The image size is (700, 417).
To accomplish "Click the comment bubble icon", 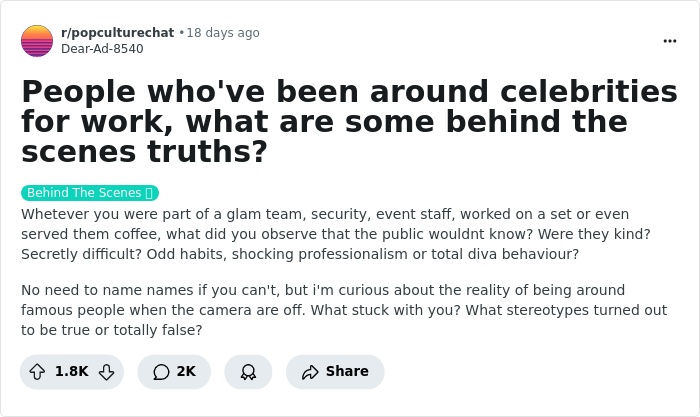I will click(161, 371).
